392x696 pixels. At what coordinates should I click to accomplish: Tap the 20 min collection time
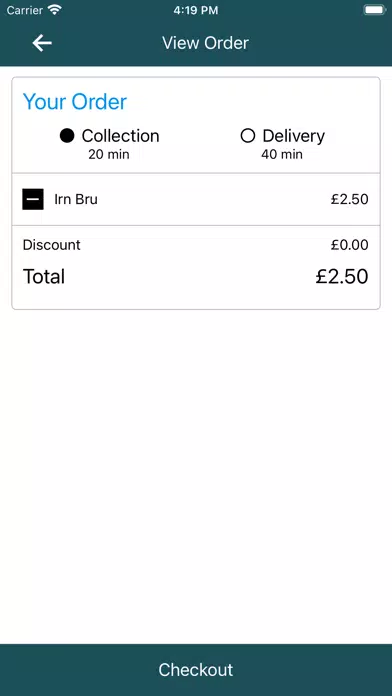click(109, 154)
